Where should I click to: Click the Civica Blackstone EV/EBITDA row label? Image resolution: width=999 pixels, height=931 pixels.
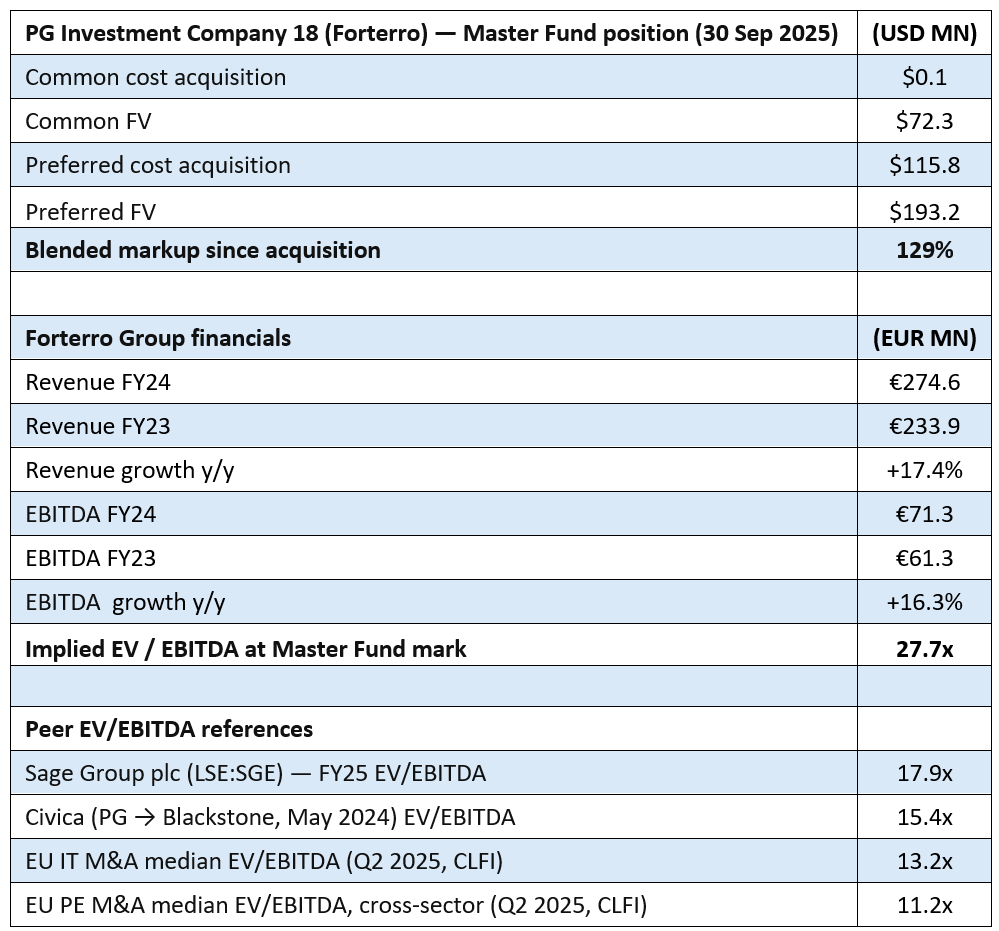(270, 817)
